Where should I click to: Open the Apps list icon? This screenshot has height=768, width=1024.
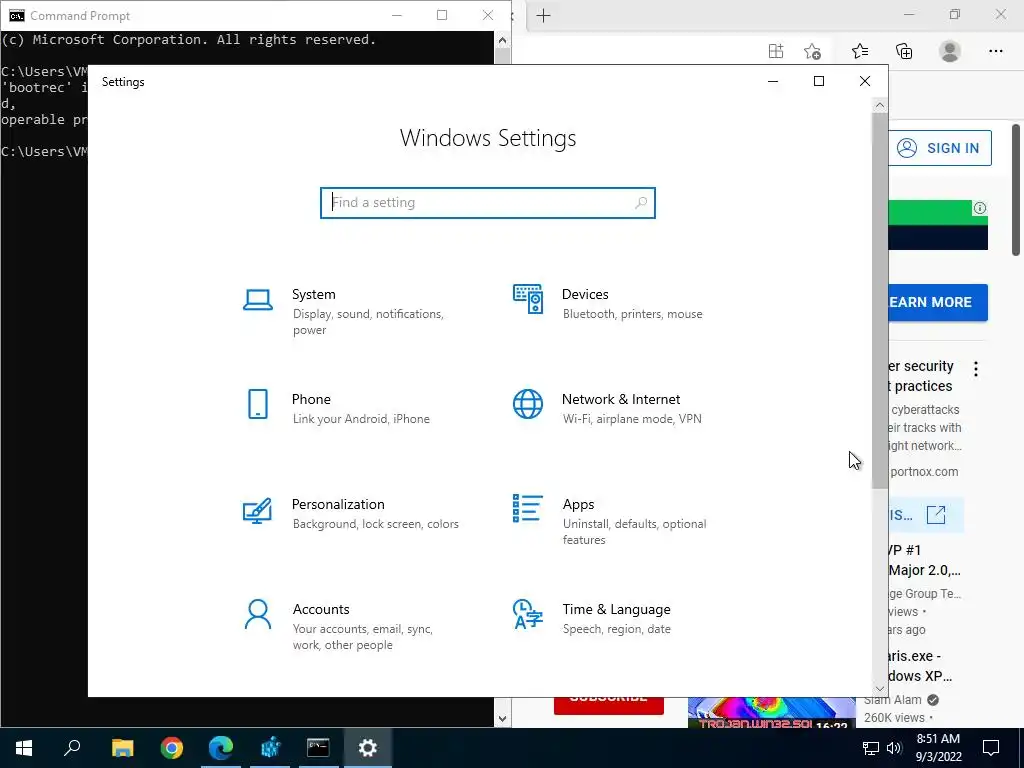click(528, 508)
